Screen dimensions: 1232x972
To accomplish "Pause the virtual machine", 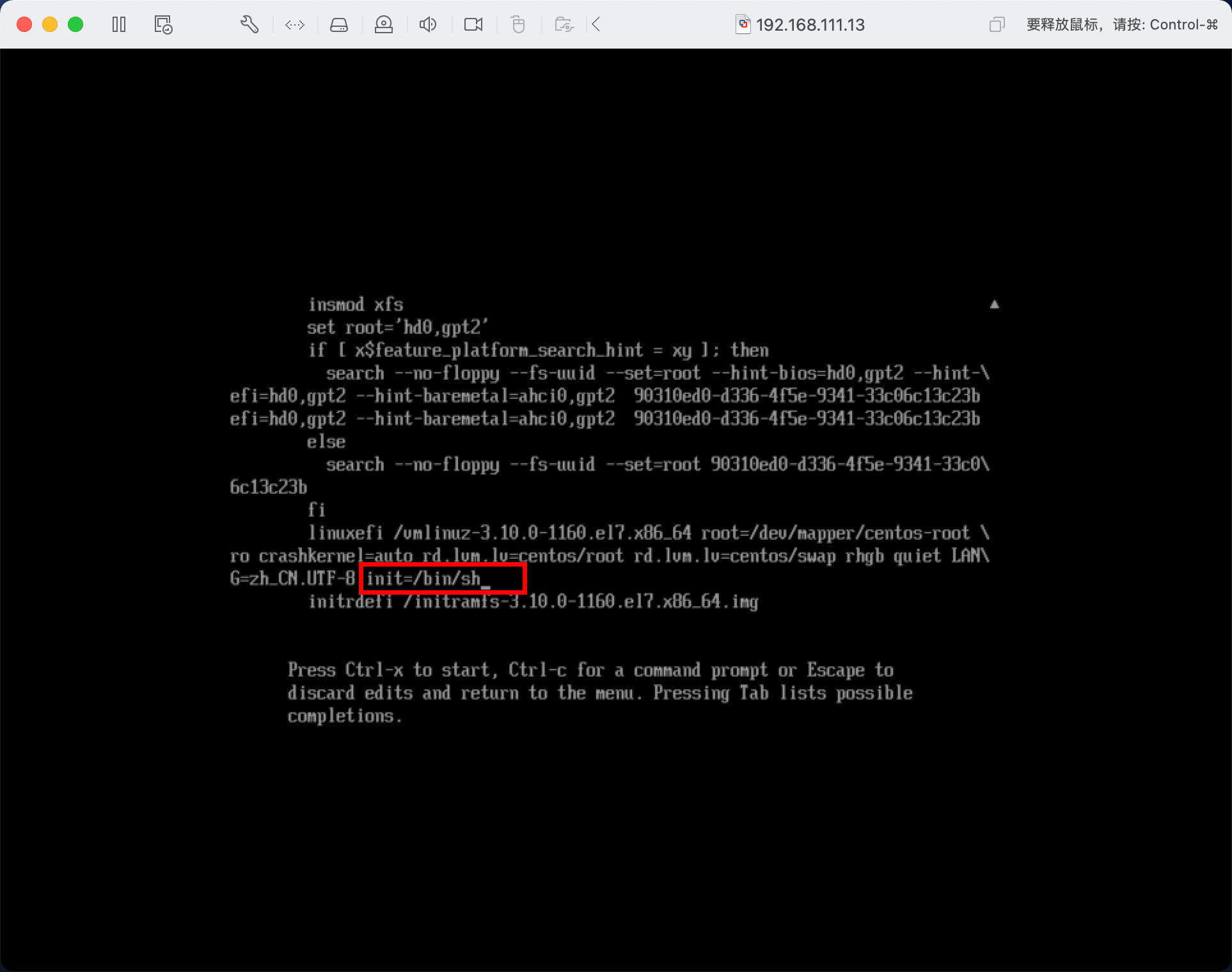I will coord(119,25).
